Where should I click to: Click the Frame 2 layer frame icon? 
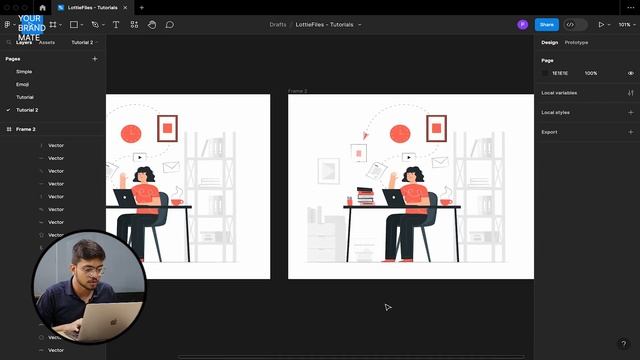pos(9,129)
